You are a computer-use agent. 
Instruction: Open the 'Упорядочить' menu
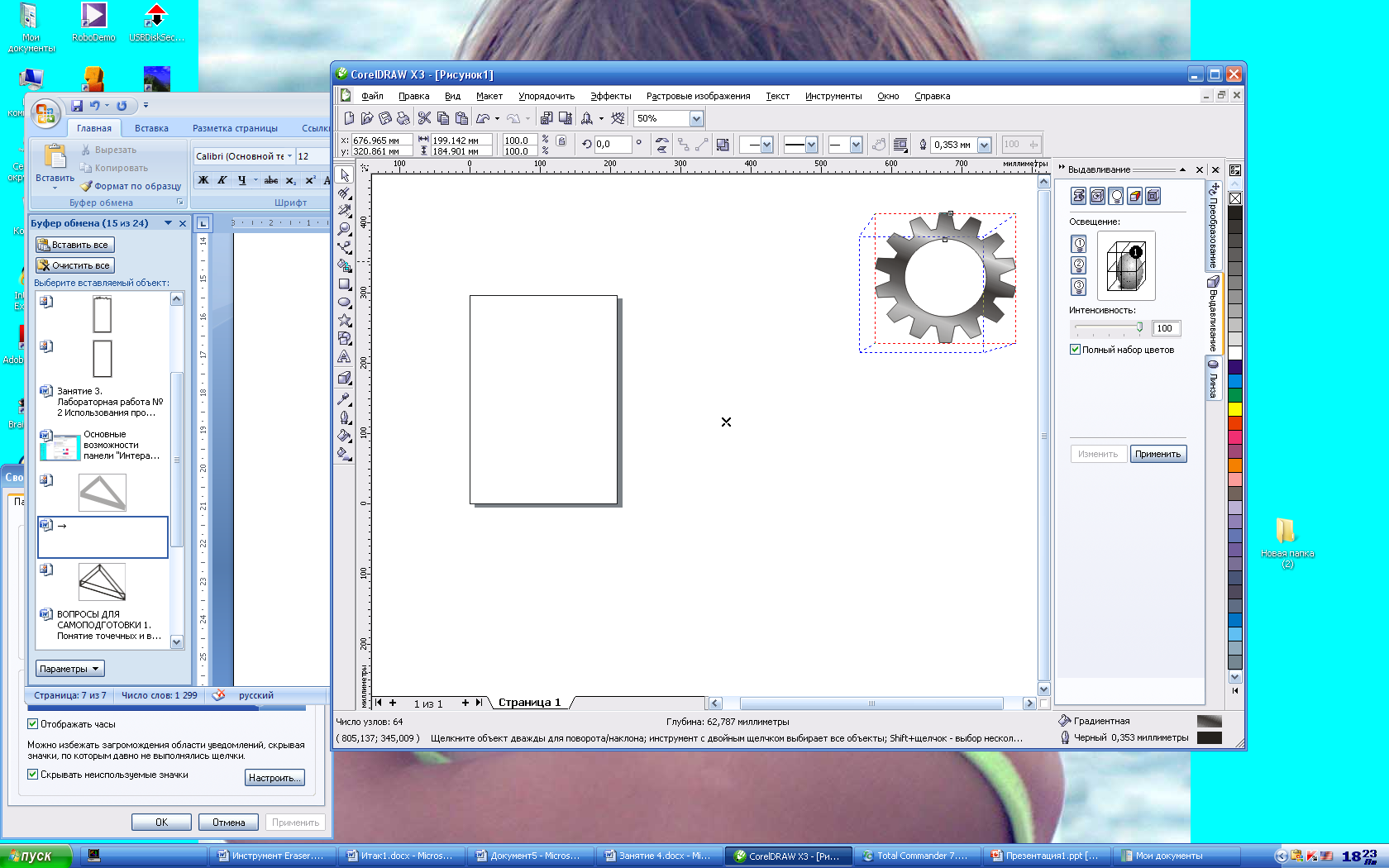coord(546,96)
